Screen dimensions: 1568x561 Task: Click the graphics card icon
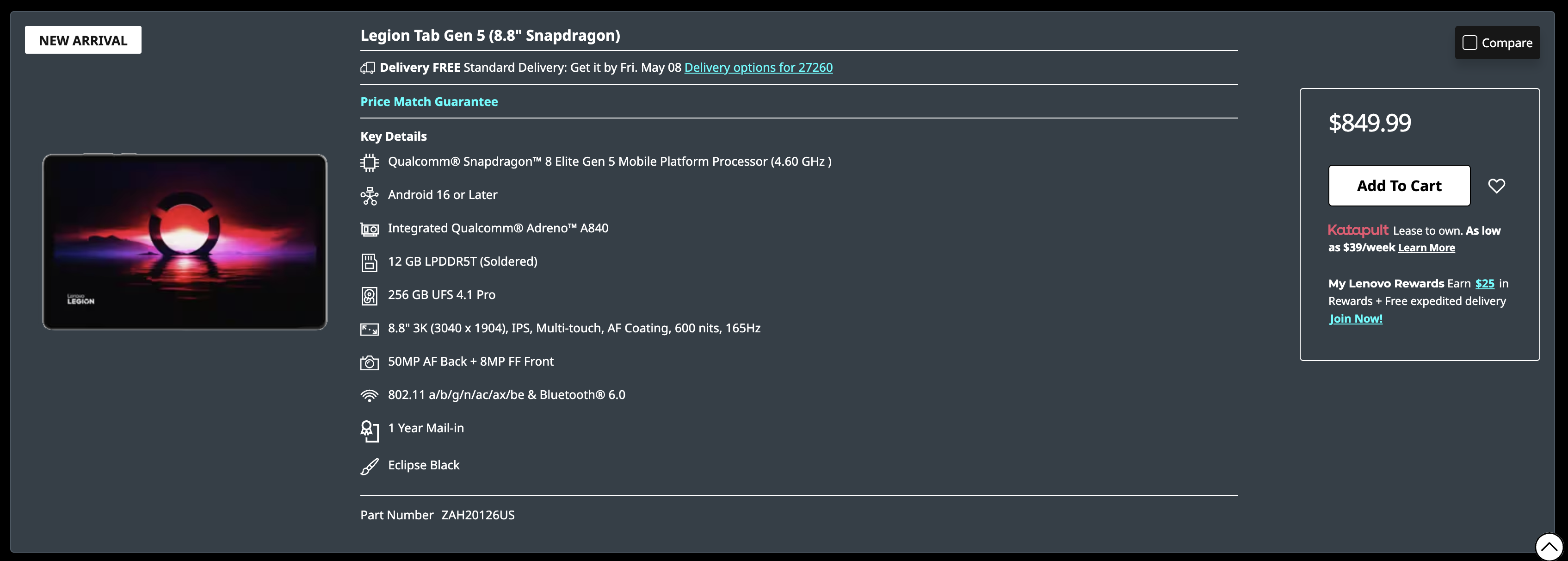tap(369, 229)
